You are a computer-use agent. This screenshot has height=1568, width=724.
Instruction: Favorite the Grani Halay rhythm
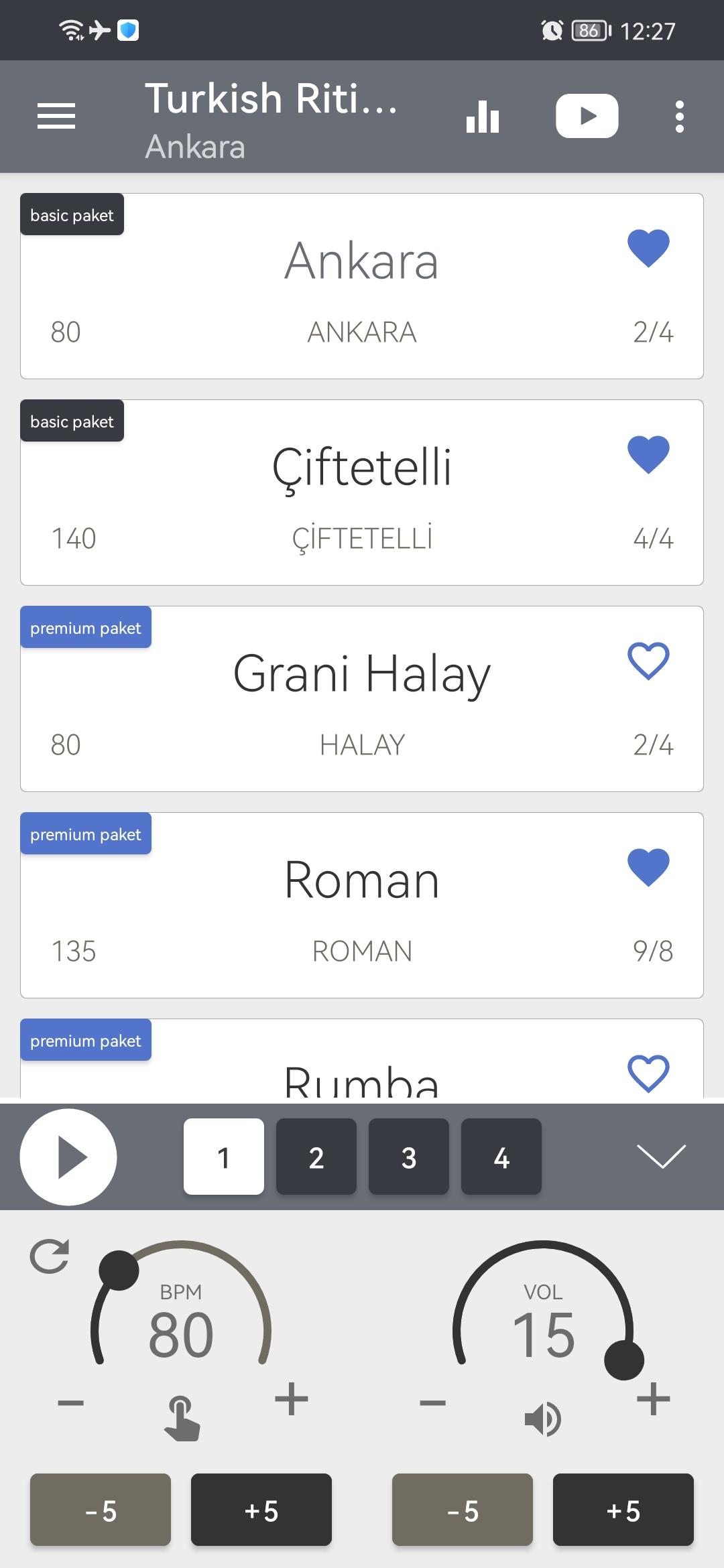click(x=648, y=661)
